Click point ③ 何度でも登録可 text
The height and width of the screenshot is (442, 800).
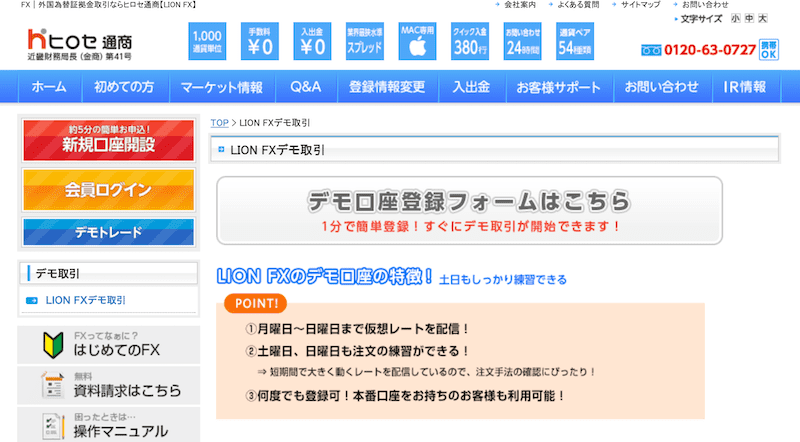click(406, 396)
